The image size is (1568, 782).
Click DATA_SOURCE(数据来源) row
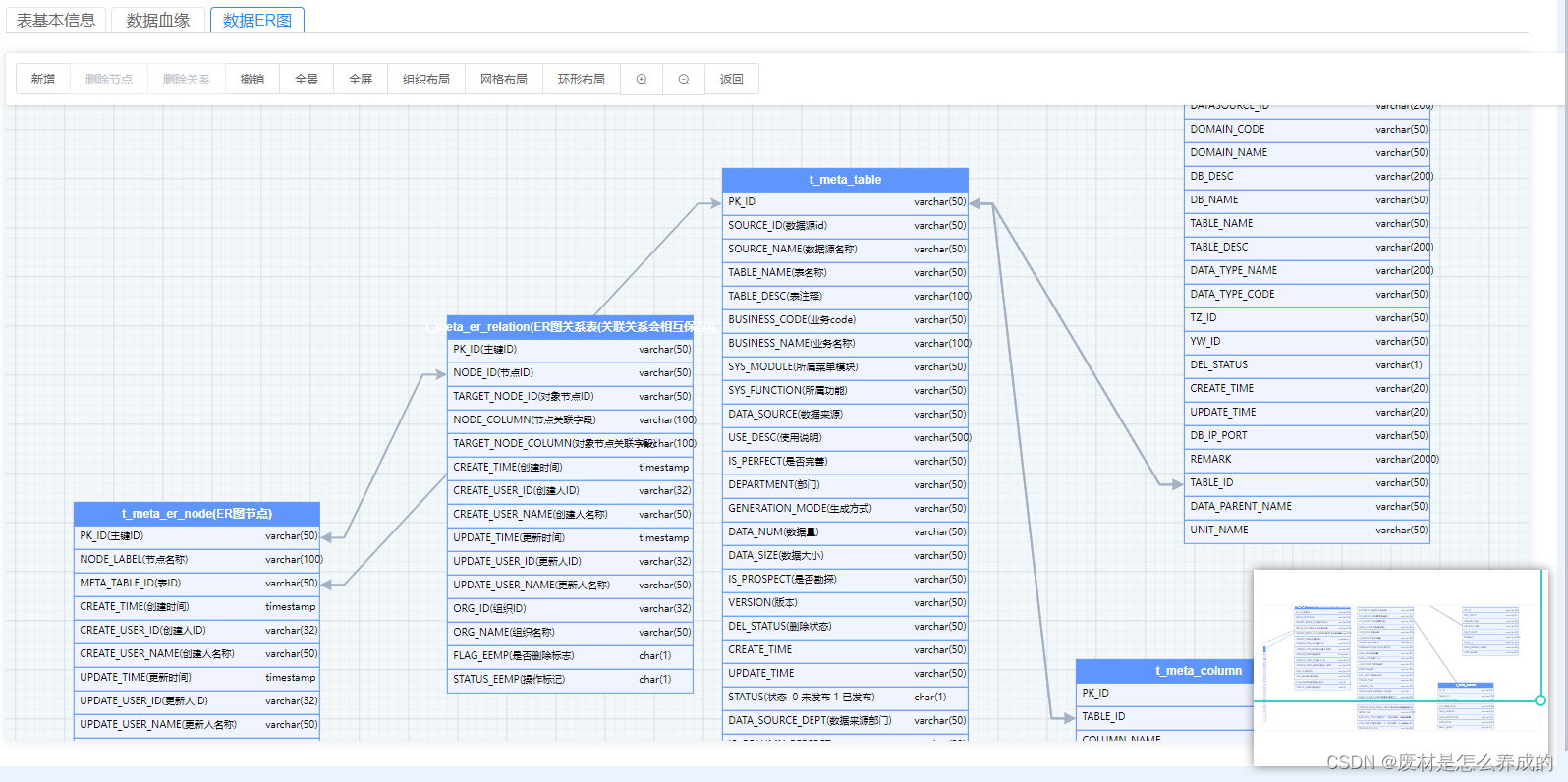tap(845, 415)
